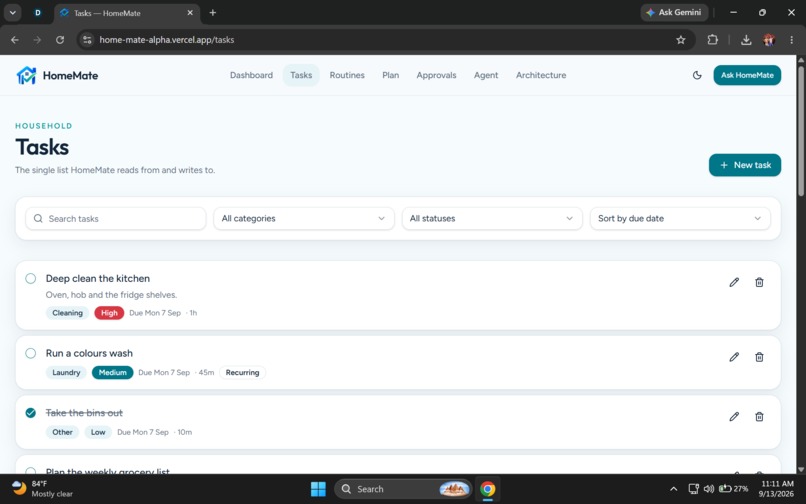Image resolution: width=806 pixels, height=504 pixels.
Task: Open a new browser tab
Action: (x=213, y=13)
